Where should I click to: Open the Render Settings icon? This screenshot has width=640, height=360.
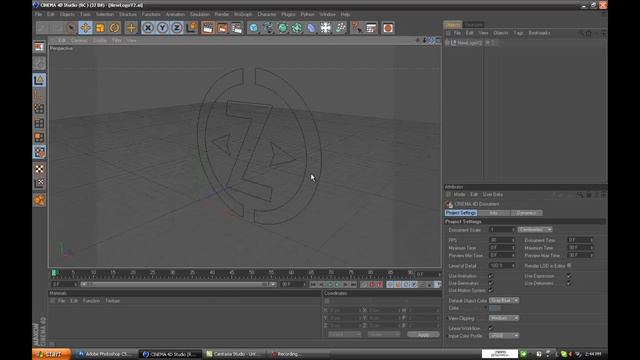pos(237,28)
